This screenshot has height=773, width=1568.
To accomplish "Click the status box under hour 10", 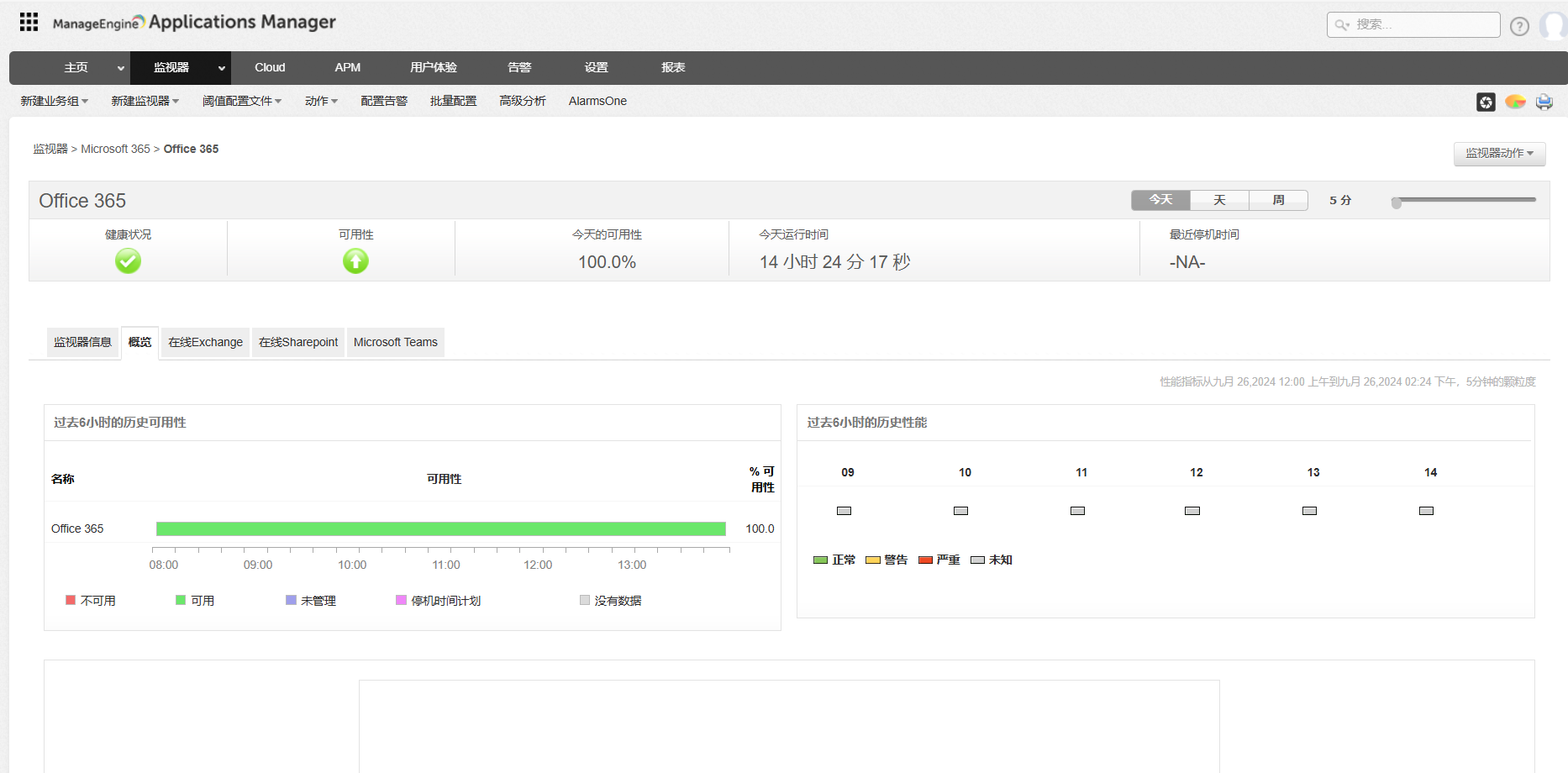I will [x=961, y=511].
